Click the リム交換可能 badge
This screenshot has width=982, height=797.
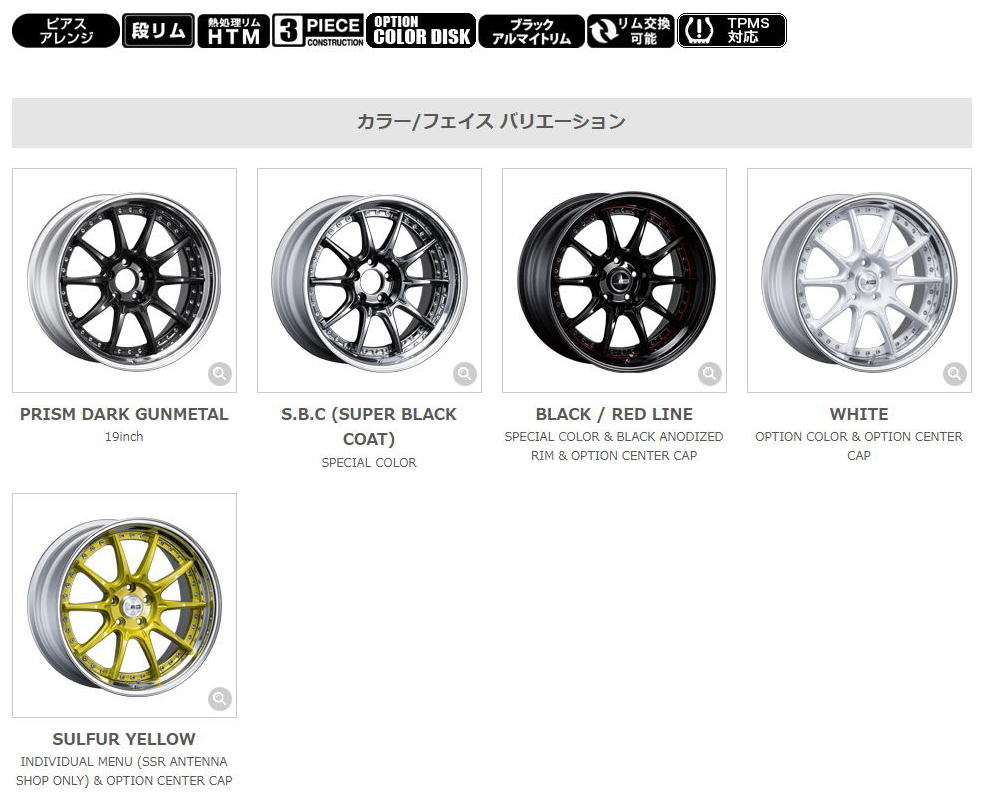coord(631,31)
